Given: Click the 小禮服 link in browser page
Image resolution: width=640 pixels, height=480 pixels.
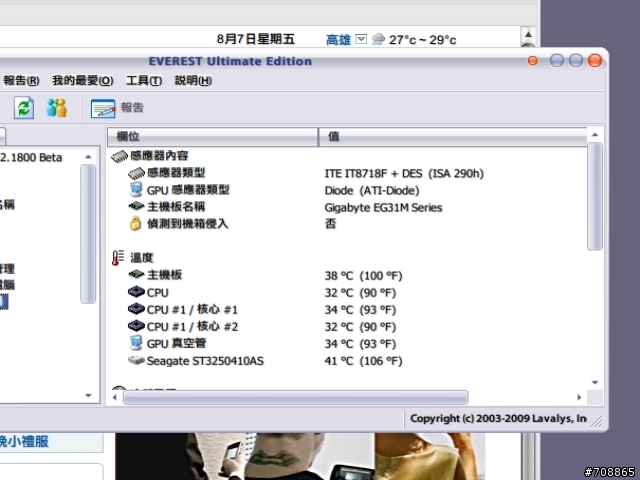Looking at the screenshot, I should 24,442.
